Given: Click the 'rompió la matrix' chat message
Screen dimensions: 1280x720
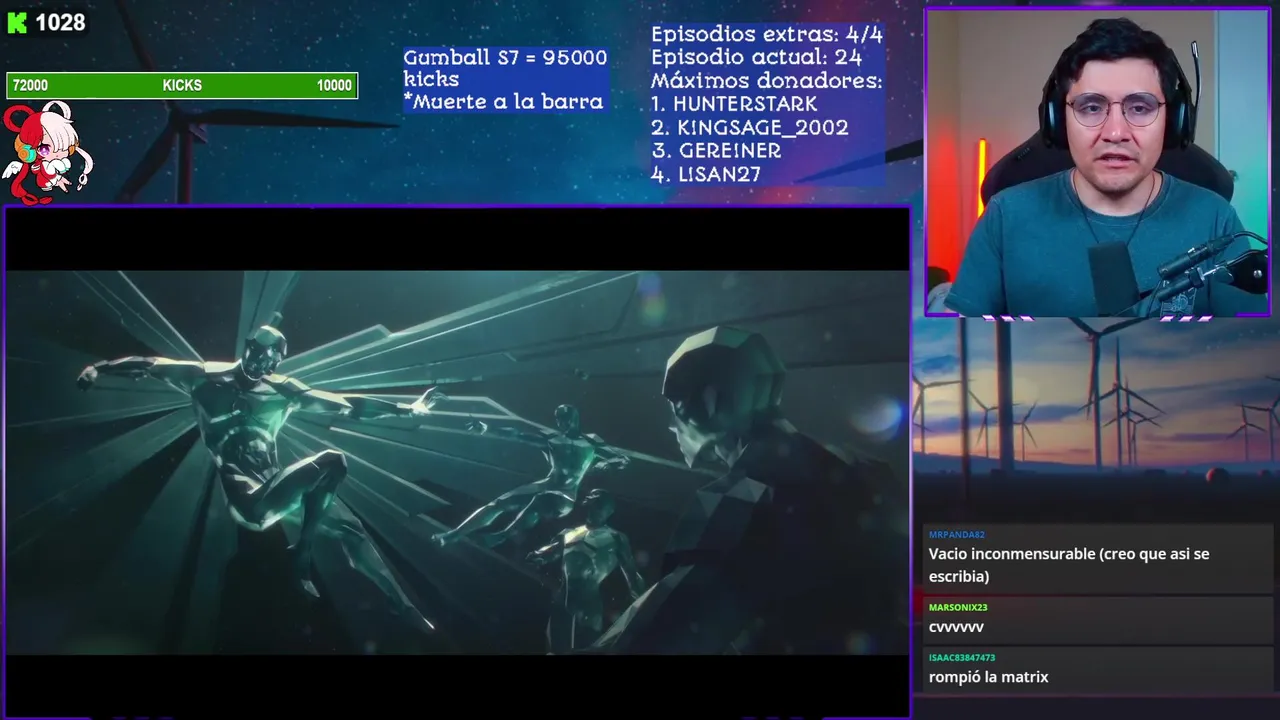Looking at the screenshot, I should point(988,677).
